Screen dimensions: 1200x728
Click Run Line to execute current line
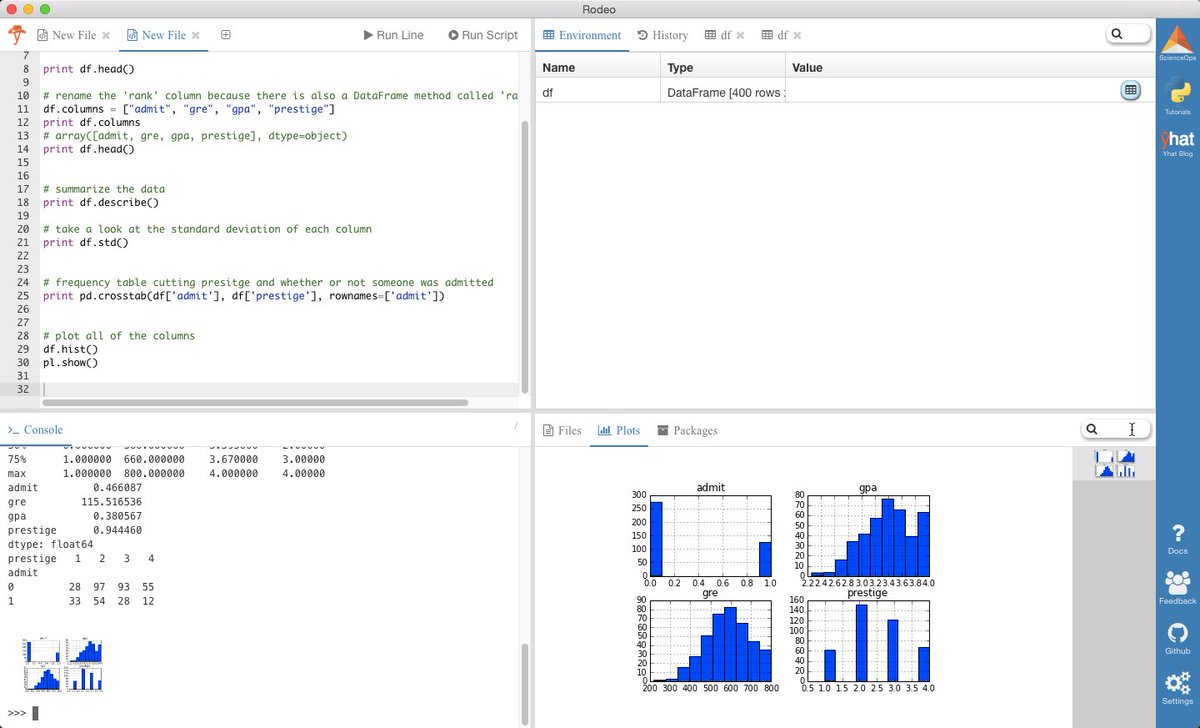(393, 34)
